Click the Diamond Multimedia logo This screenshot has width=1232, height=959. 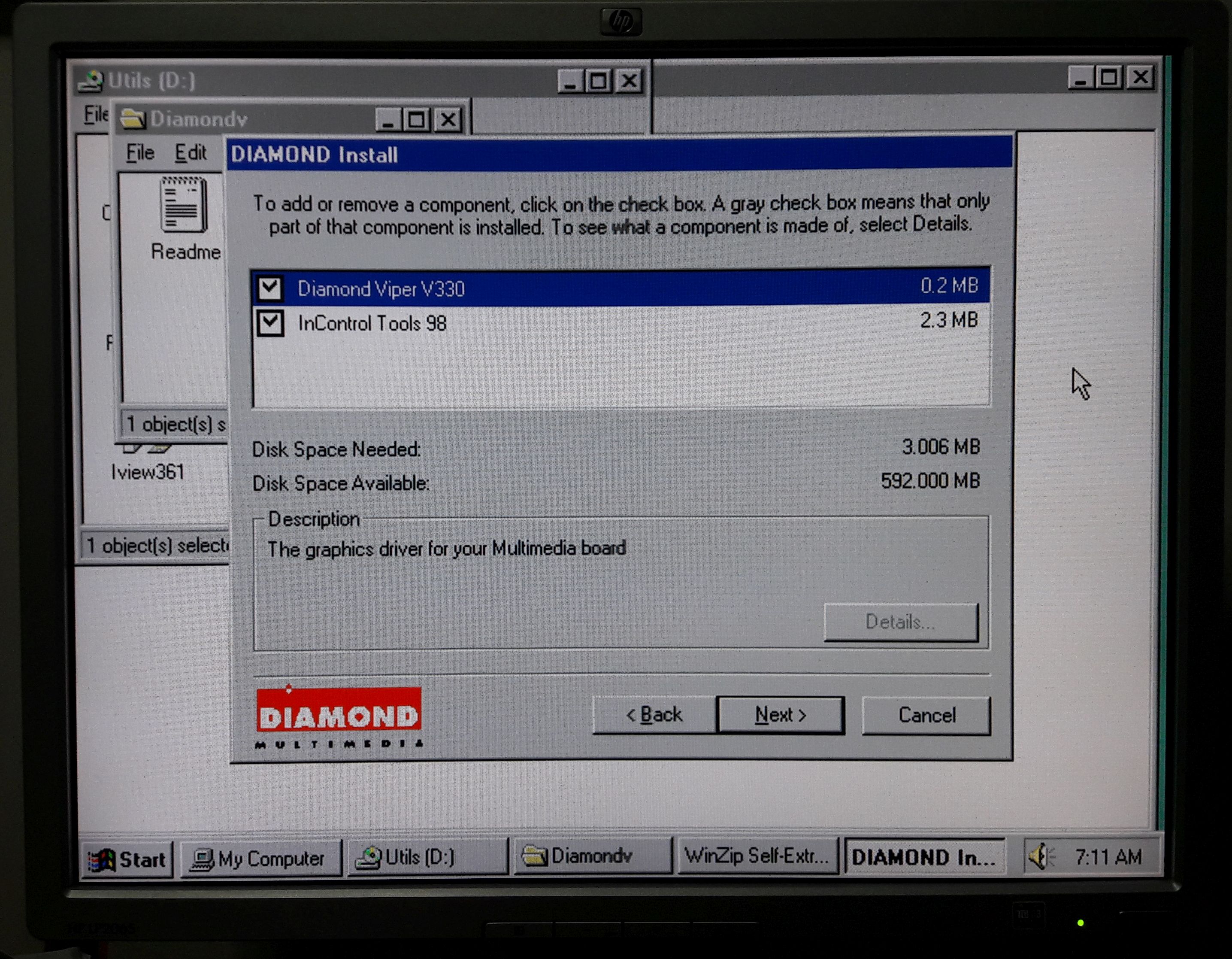coord(339,716)
